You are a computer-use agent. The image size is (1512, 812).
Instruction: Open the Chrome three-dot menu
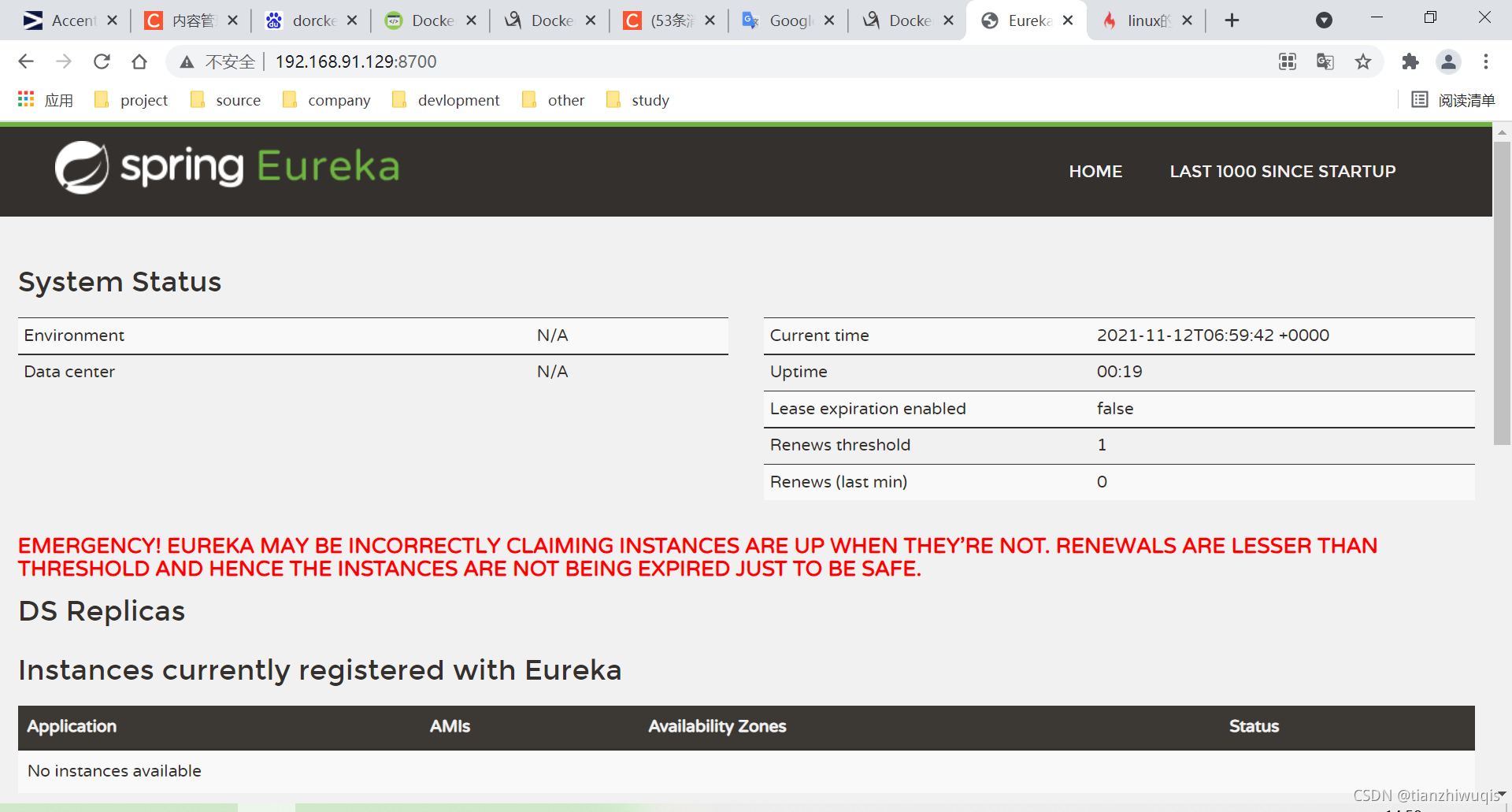coord(1486,61)
